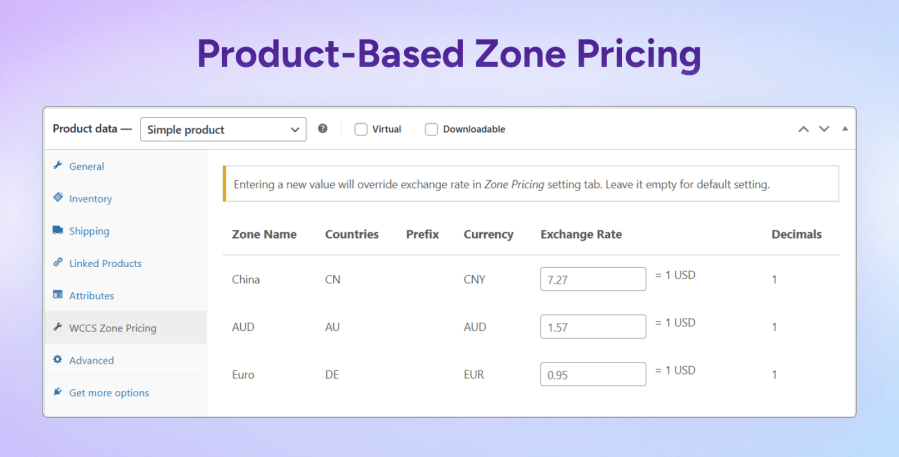
Task: Click the AU country code cell
Action: pyautogui.click(x=332, y=327)
